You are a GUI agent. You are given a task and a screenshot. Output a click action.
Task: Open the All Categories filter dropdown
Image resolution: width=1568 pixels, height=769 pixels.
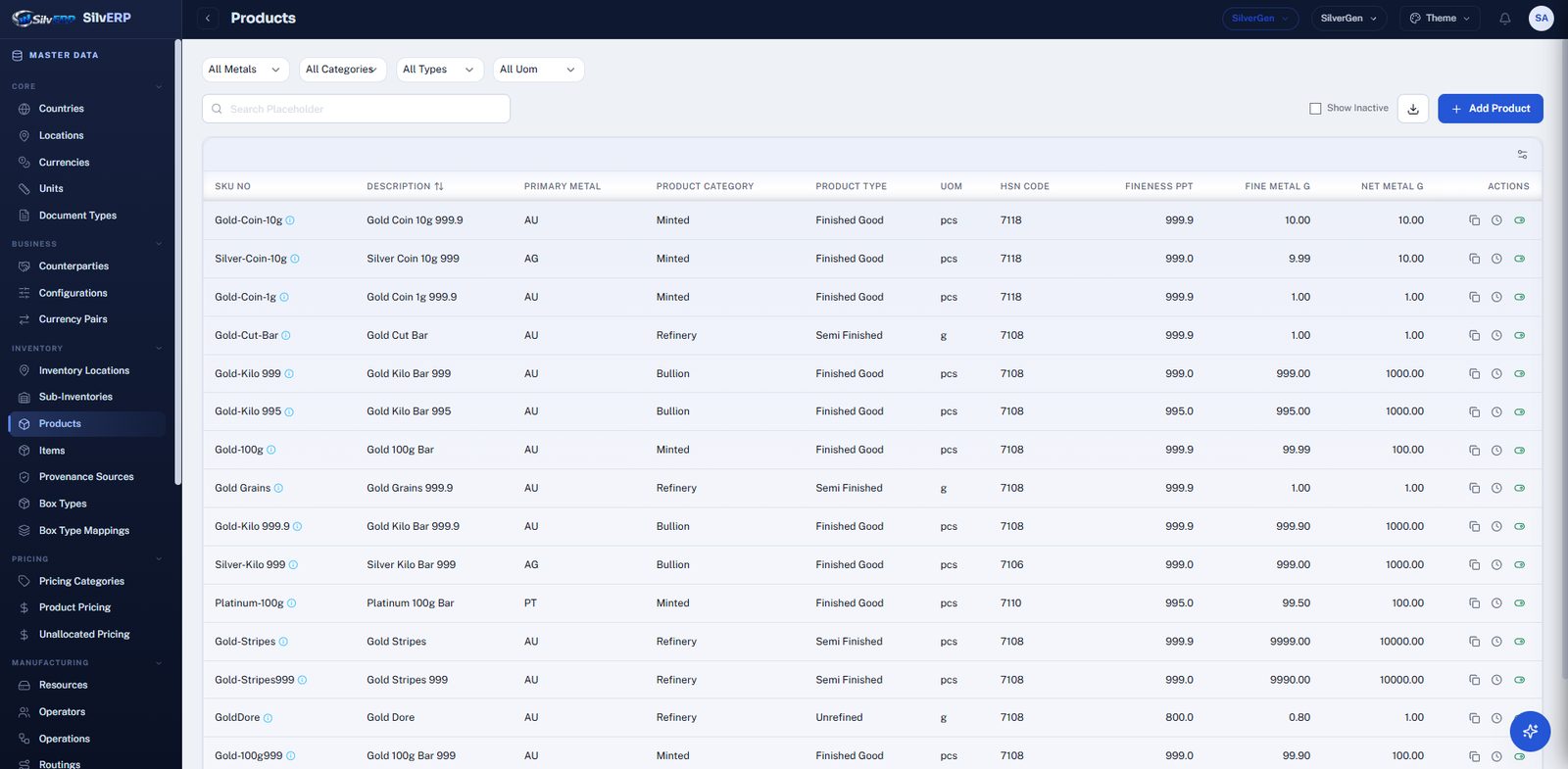point(342,70)
